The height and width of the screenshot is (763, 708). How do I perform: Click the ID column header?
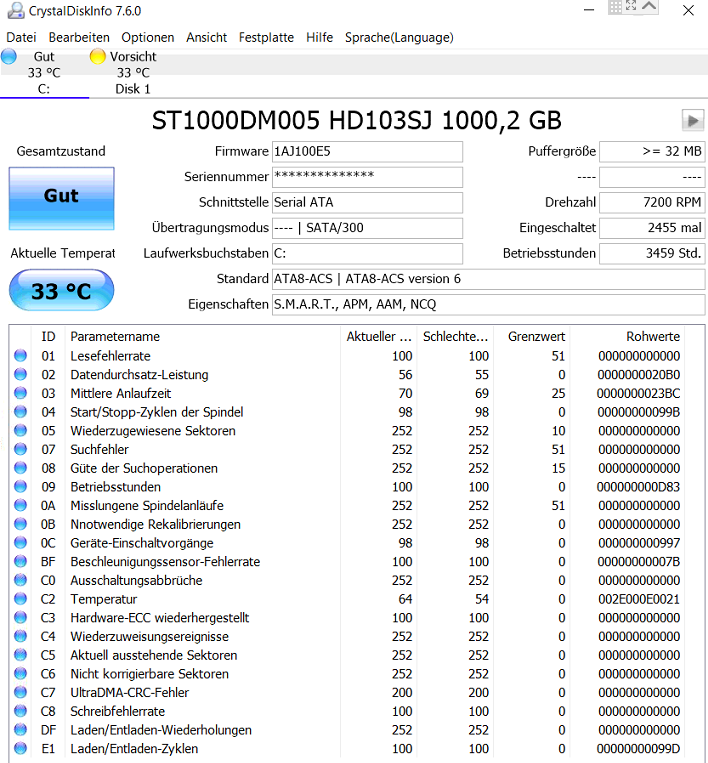48,336
